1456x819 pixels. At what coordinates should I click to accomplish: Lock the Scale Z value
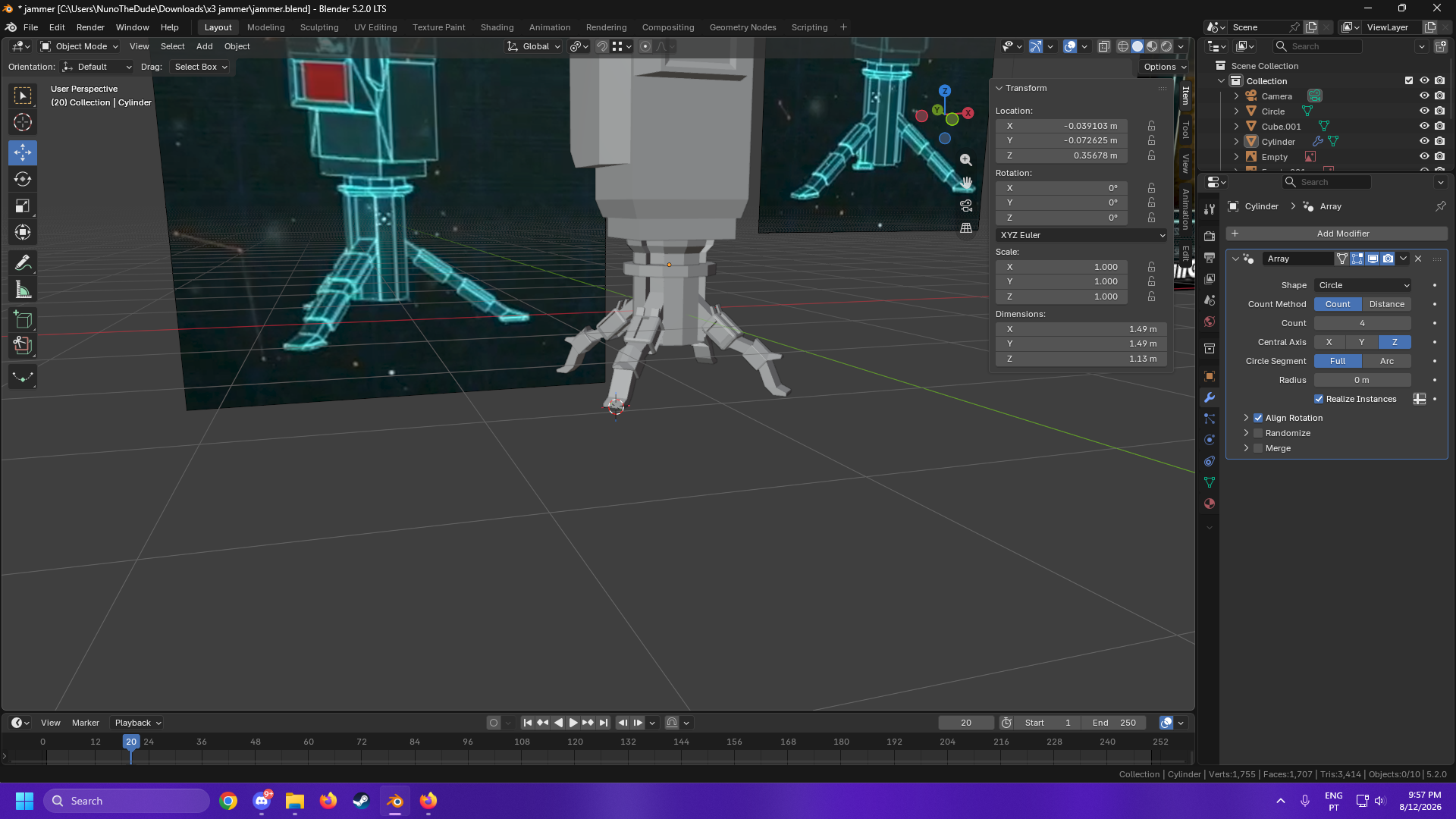1151,297
